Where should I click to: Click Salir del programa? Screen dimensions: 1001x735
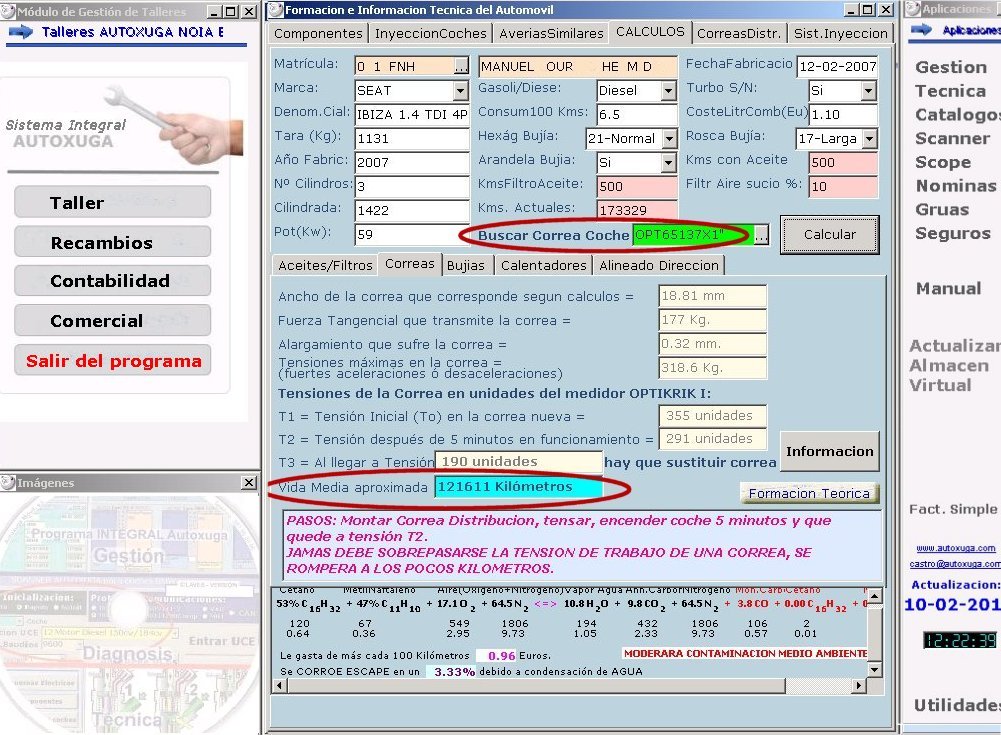[113, 361]
